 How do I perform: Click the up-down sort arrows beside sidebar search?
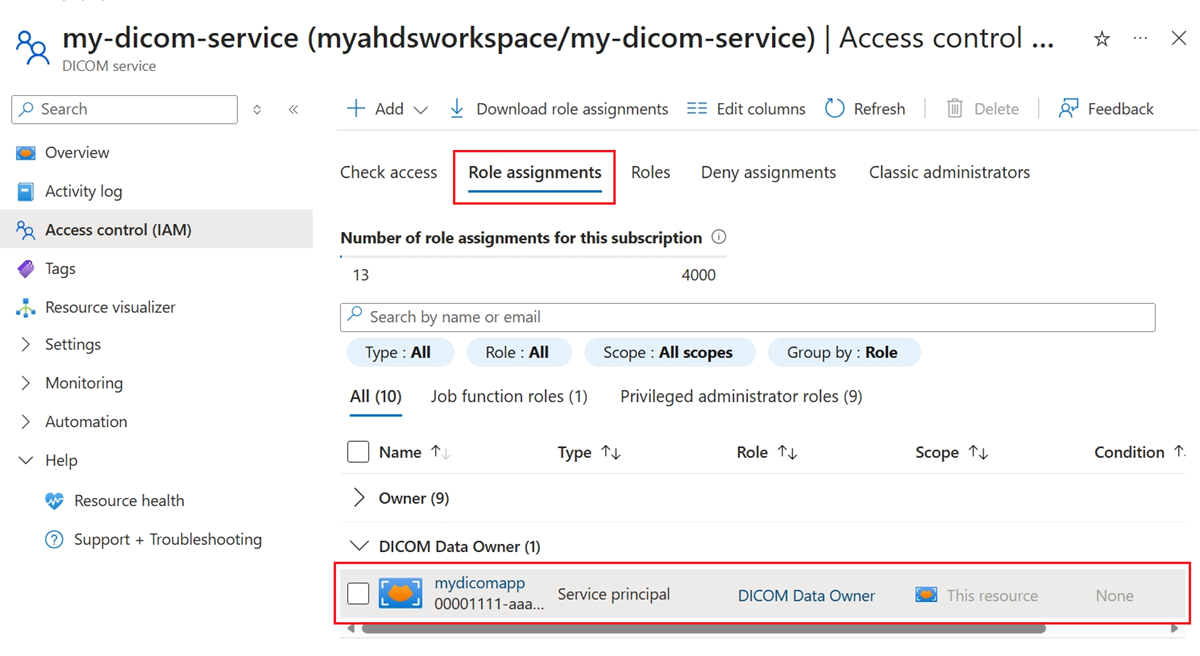[x=257, y=109]
